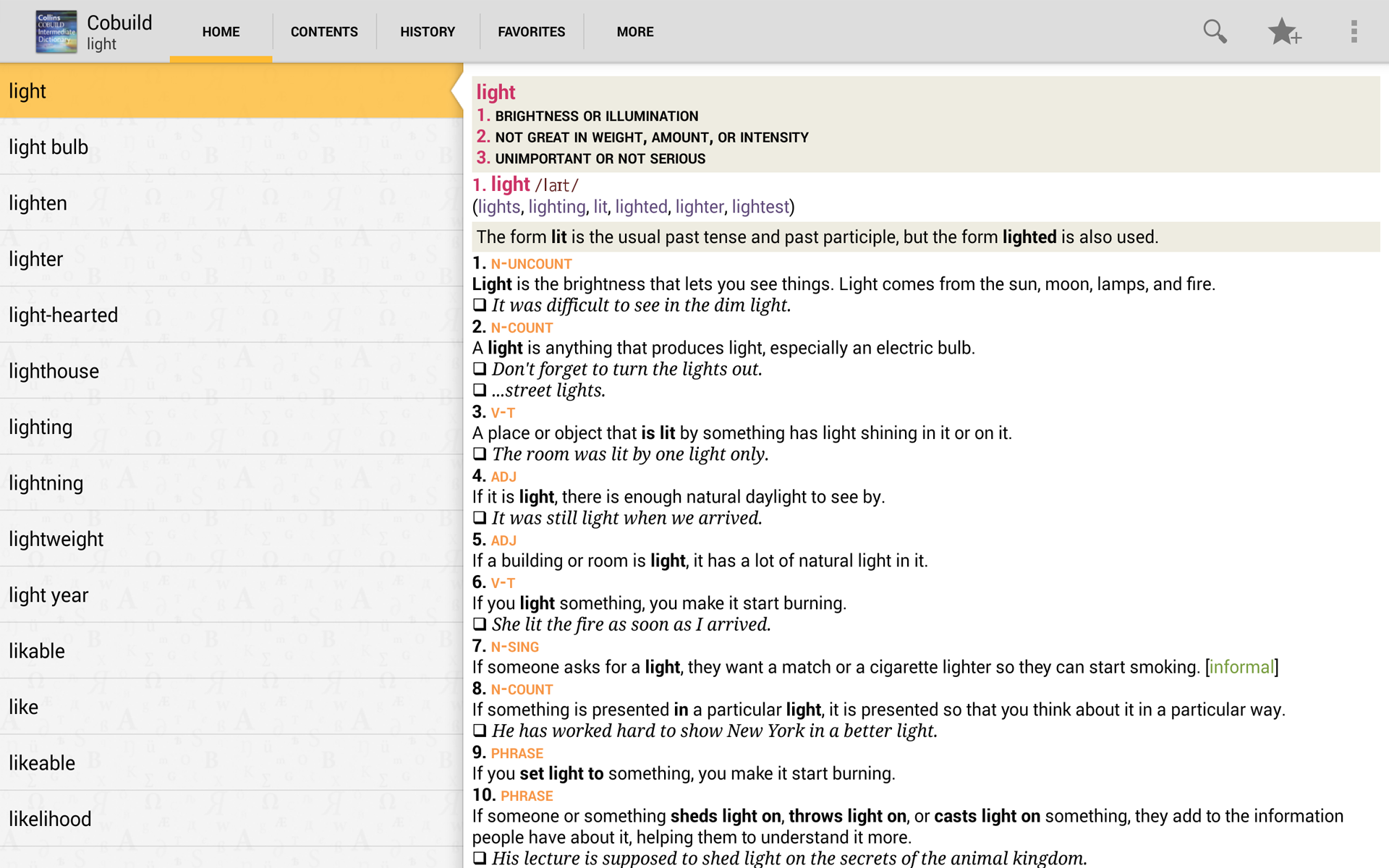Select the HOME tab

coord(221,32)
